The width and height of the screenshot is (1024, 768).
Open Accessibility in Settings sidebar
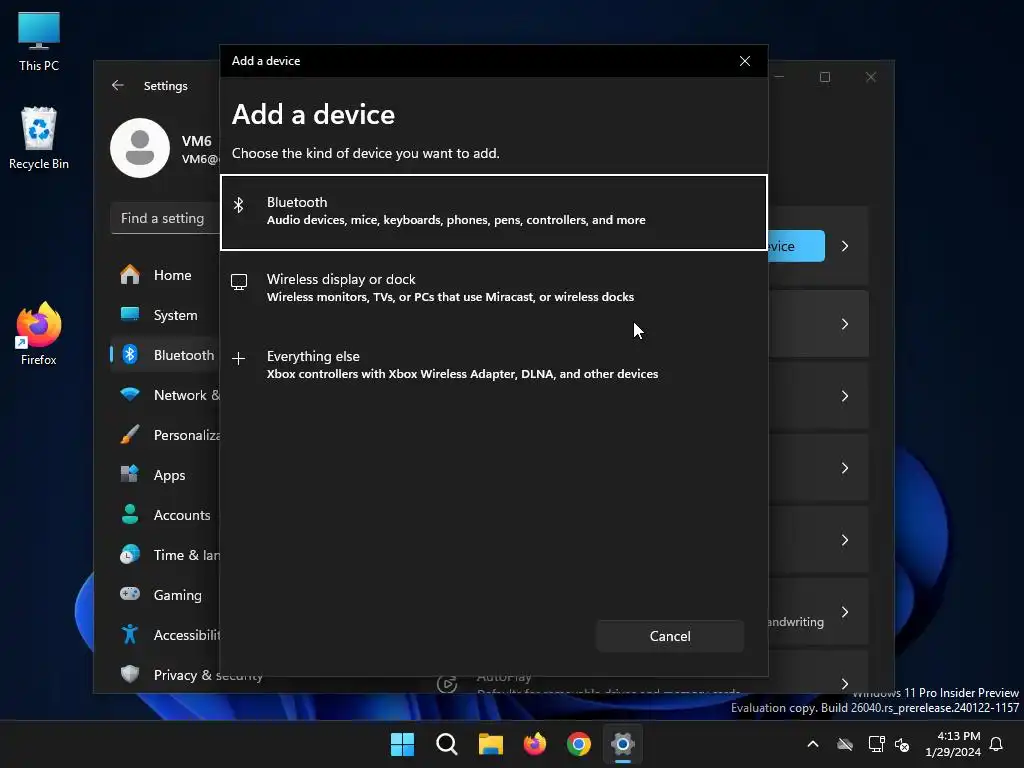pos(166,635)
